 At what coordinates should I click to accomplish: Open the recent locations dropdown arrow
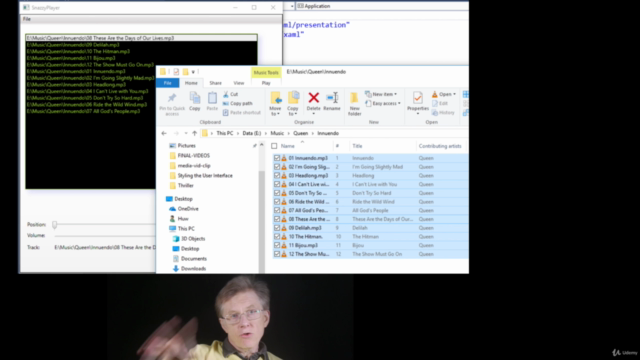pyautogui.click(x=186, y=133)
